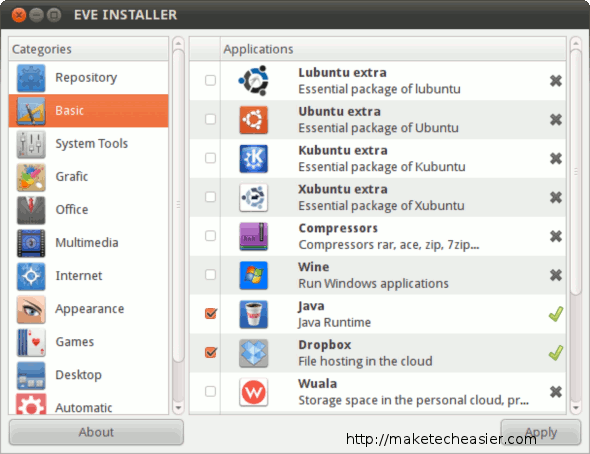Click the green check status icon for Dropbox
The height and width of the screenshot is (454, 590).
coord(556,353)
